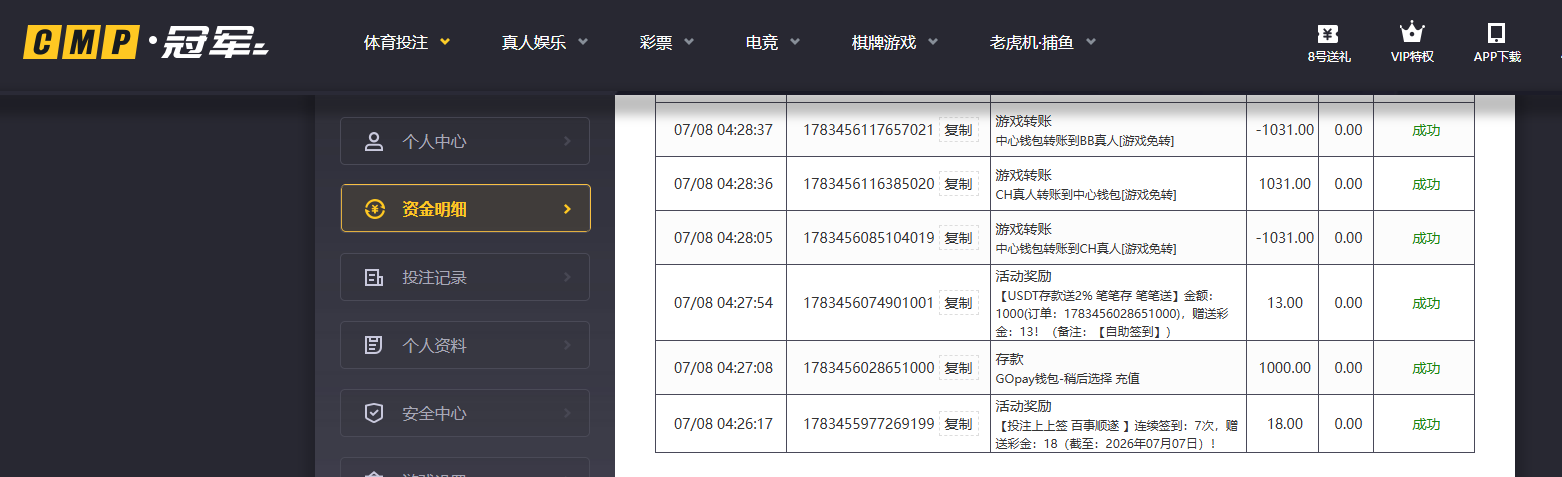Click timestamp 07/08 04:27:54
Image resolution: width=1562 pixels, height=477 pixels.
tap(723, 303)
